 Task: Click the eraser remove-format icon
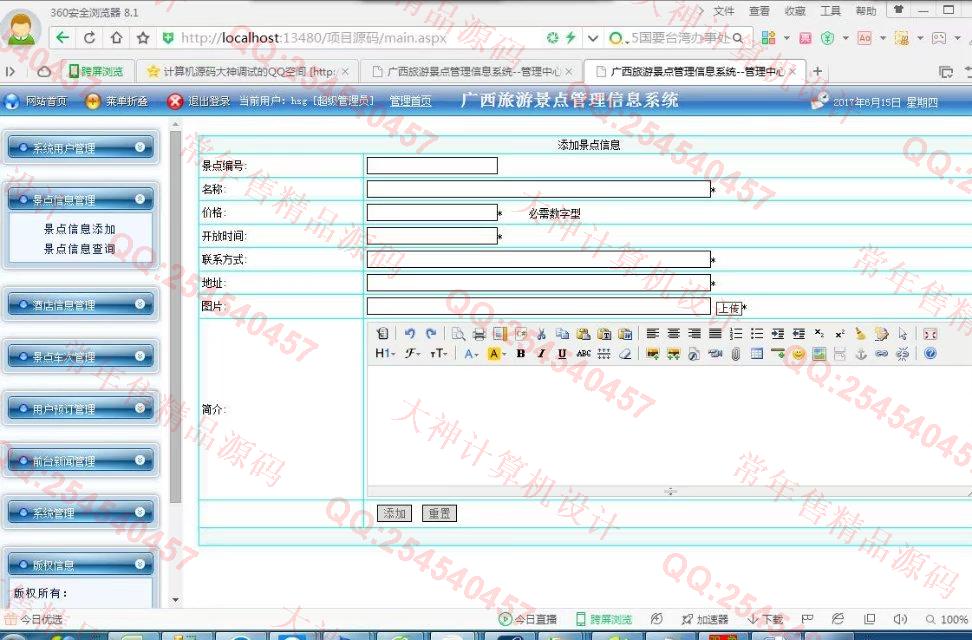point(625,353)
